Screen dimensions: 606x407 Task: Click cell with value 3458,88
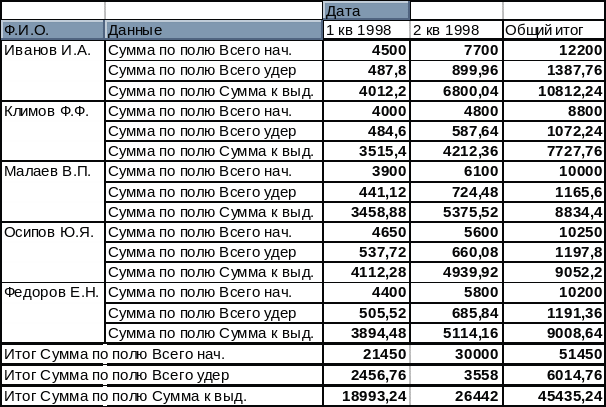pyautogui.click(x=366, y=212)
